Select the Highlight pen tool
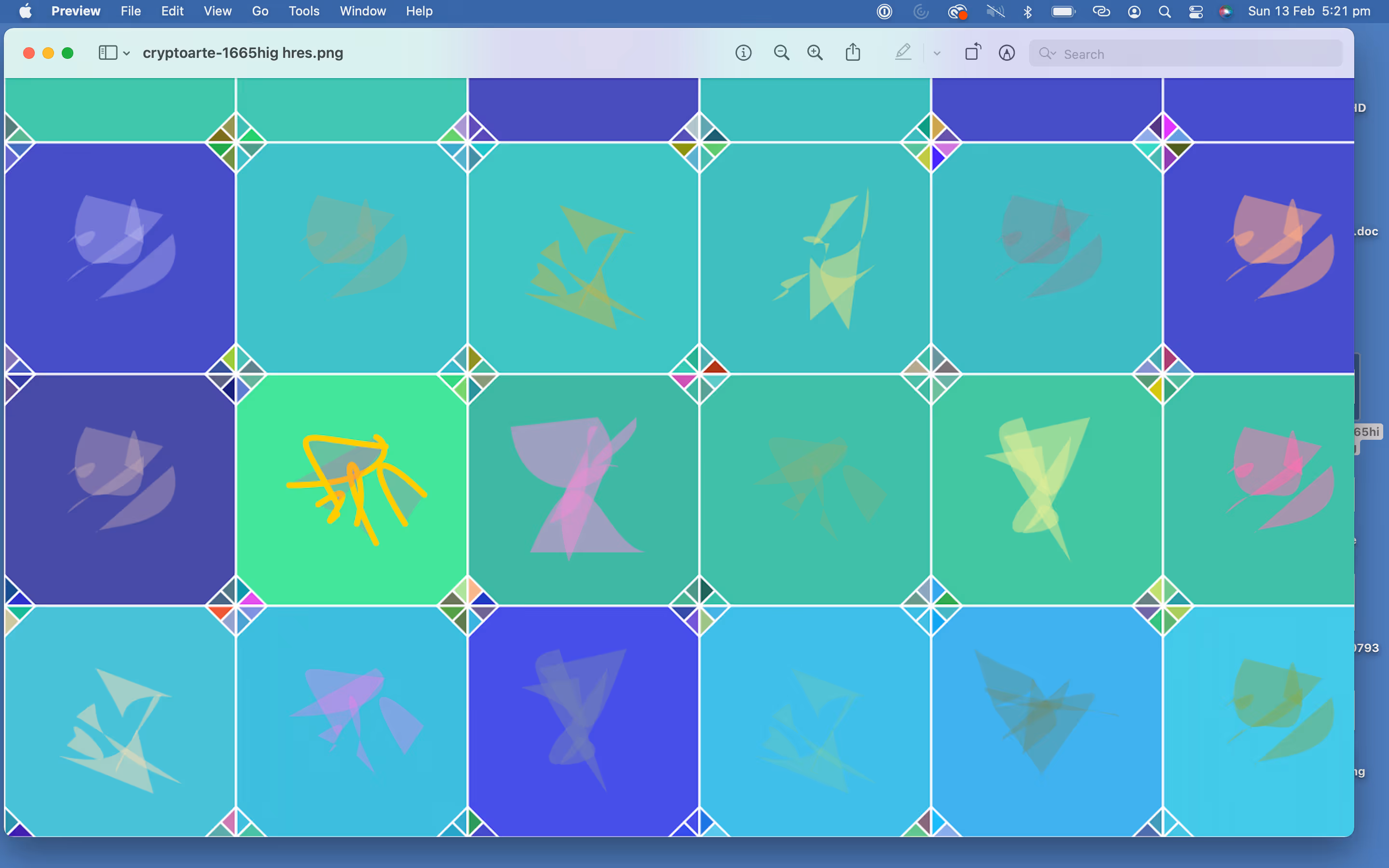 coord(903,53)
